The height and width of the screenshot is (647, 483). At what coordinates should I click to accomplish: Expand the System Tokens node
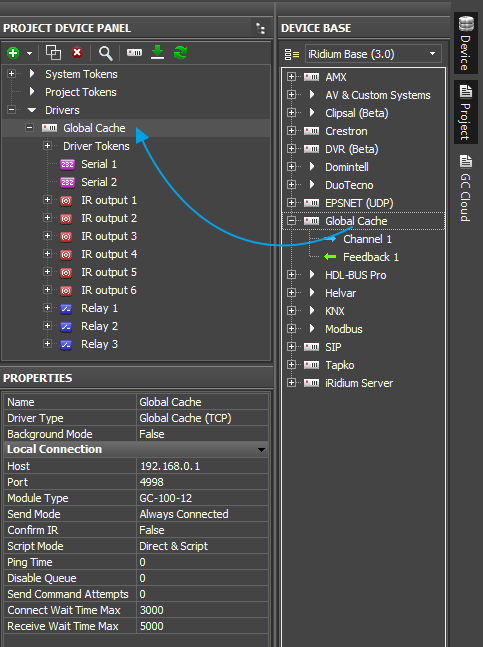11,74
